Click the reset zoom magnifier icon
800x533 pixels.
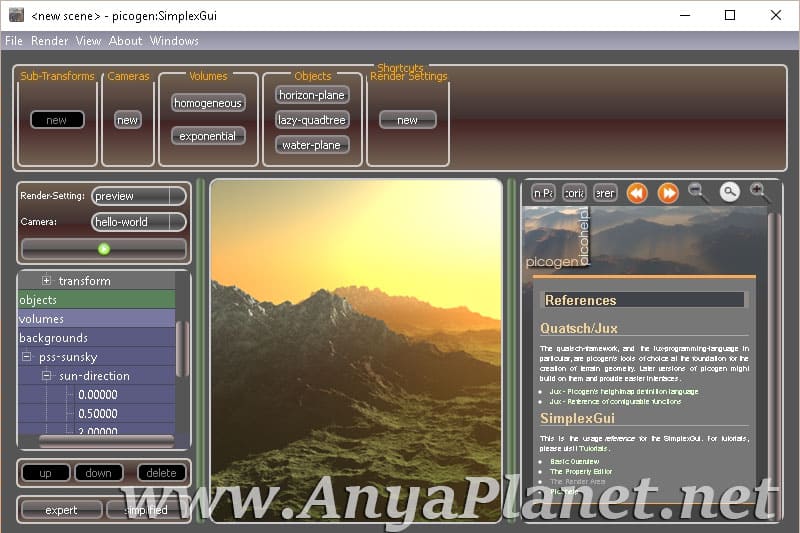click(730, 192)
